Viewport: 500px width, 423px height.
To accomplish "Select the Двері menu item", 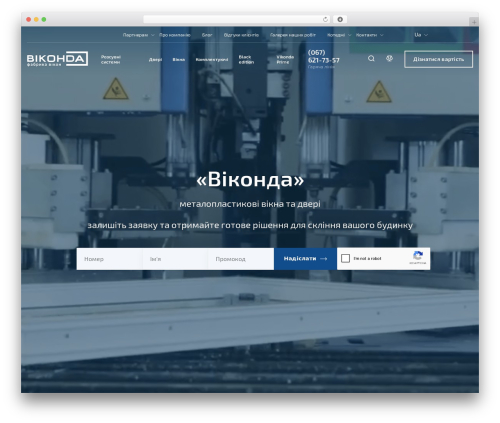I will coord(155,60).
